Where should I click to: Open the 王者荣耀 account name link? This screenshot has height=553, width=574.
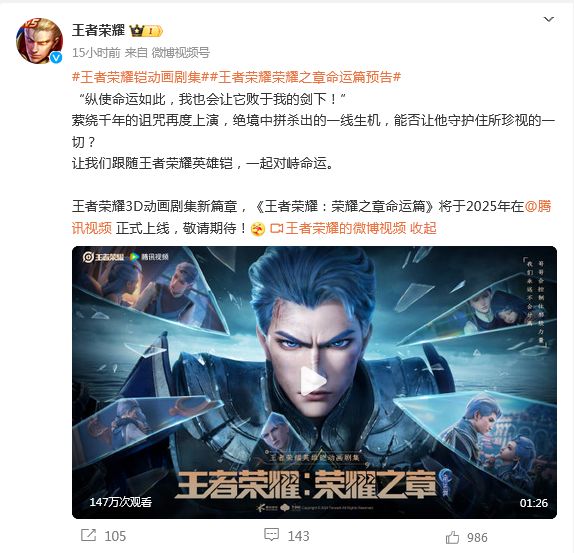(x=98, y=30)
